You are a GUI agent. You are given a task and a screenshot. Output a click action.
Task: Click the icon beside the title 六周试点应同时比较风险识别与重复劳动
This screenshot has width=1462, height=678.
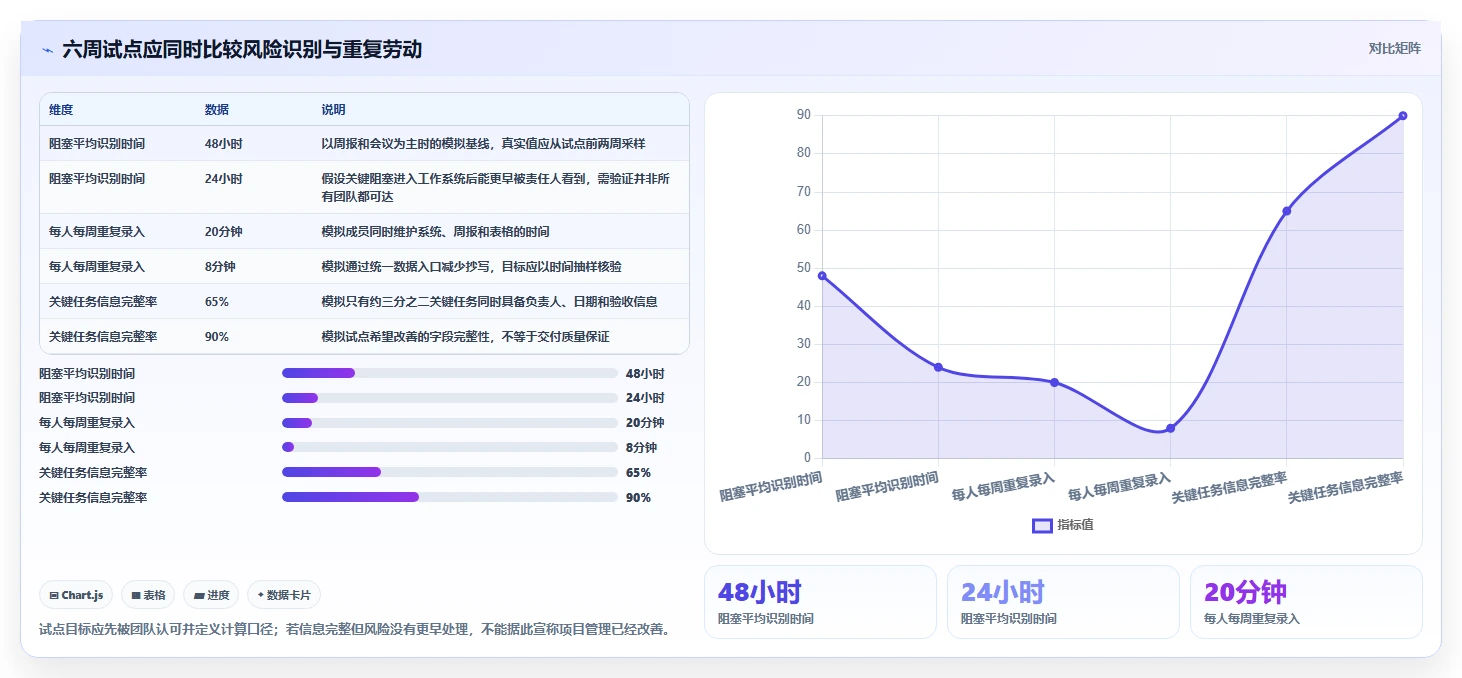coord(47,49)
